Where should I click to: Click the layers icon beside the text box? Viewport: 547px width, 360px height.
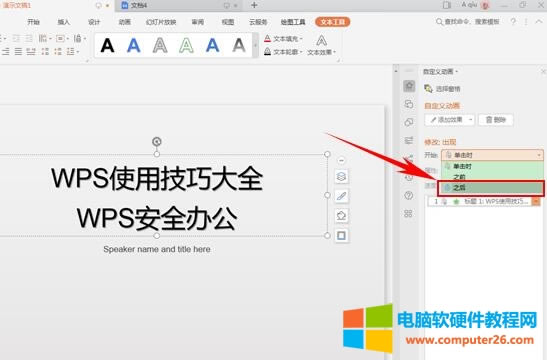coord(341,177)
